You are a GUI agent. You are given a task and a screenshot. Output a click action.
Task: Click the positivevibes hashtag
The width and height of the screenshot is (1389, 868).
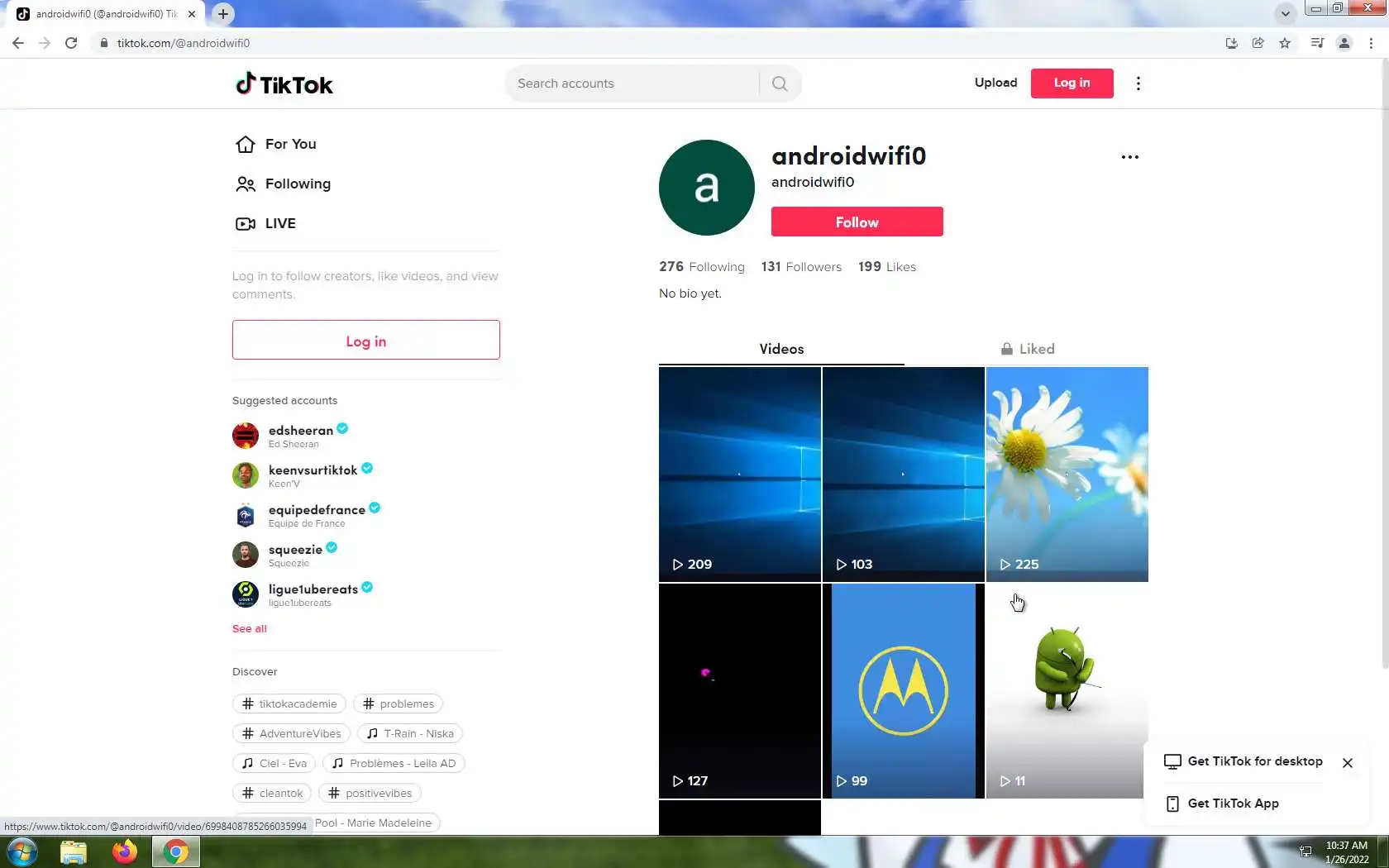(370, 793)
